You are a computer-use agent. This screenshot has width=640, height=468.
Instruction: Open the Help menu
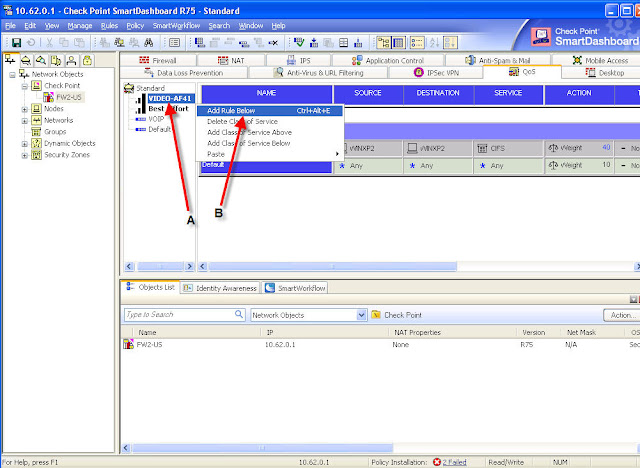pos(278,26)
